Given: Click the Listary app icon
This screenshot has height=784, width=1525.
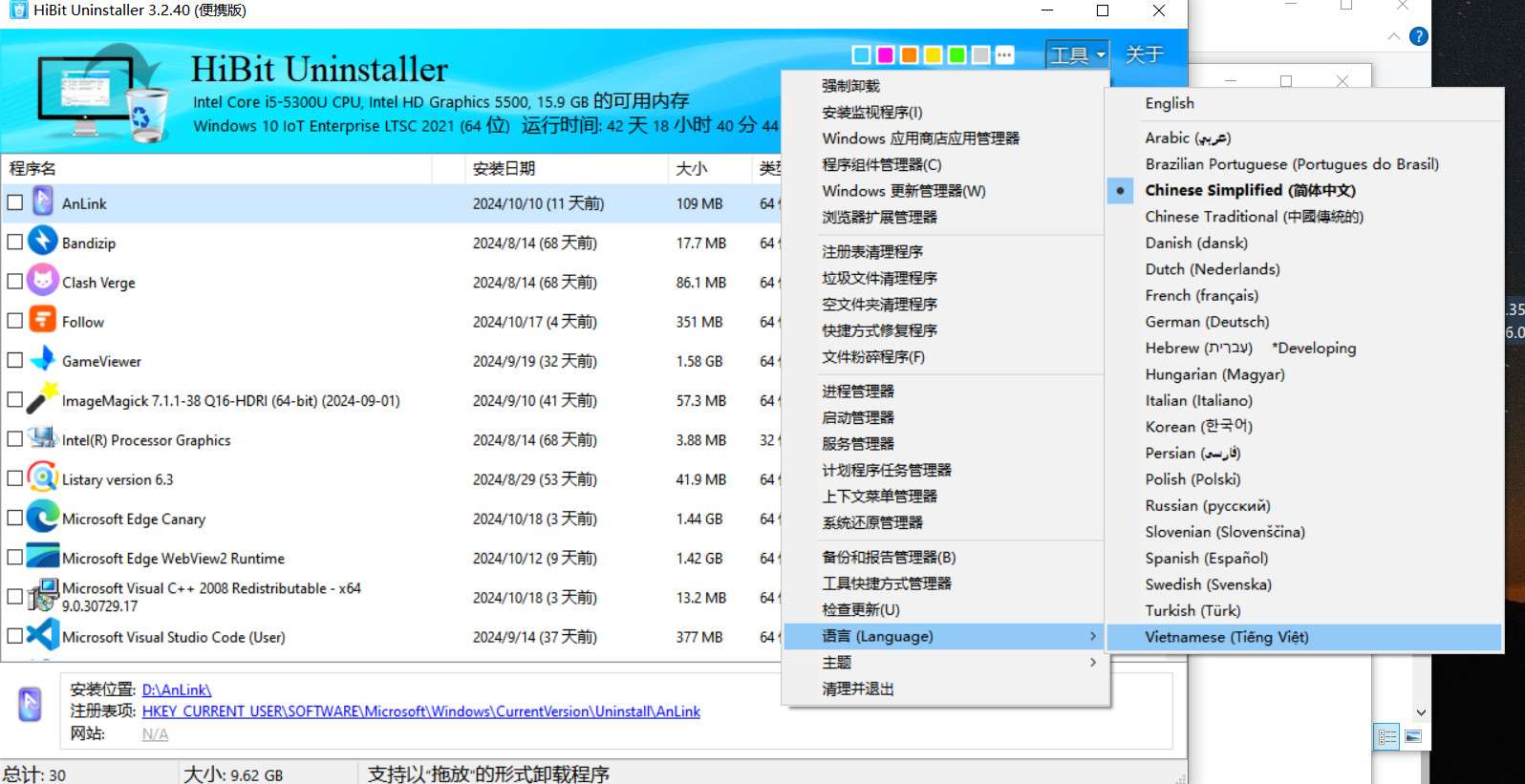Looking at the screenshot, I should pyautogui.click(x=43, y=477).
